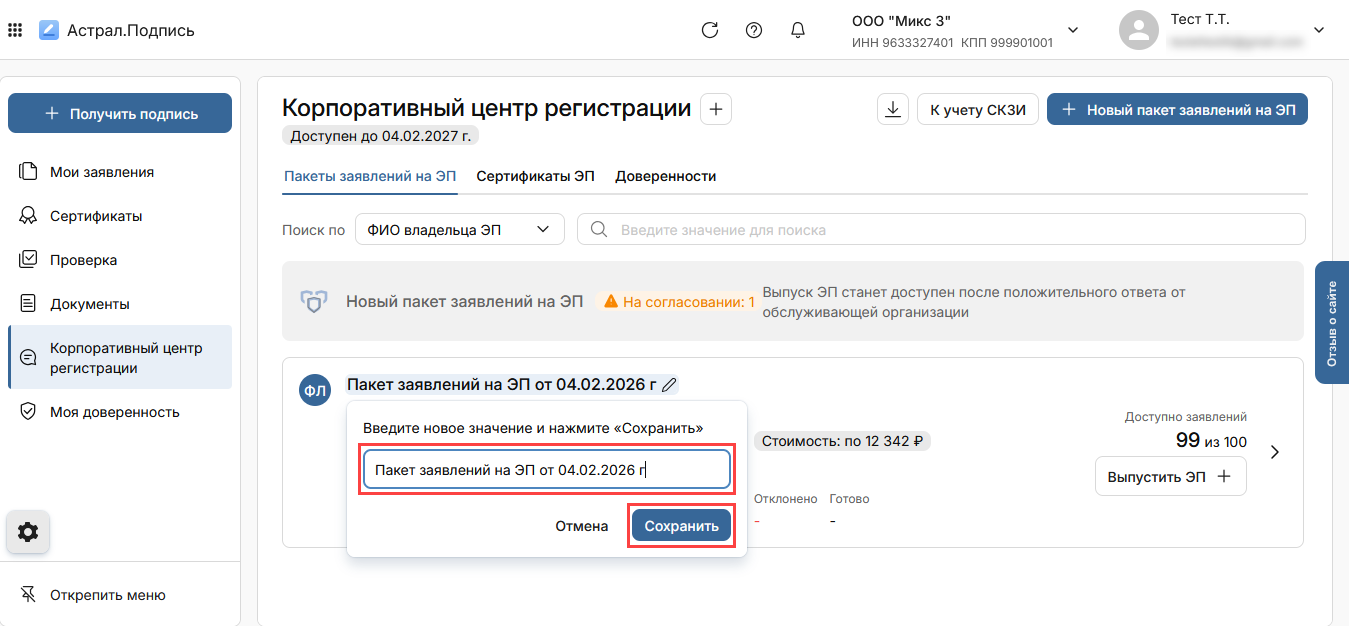Open settings gear in sidebar
Screen dimensions: 1349x626
(x=28, y=532)
